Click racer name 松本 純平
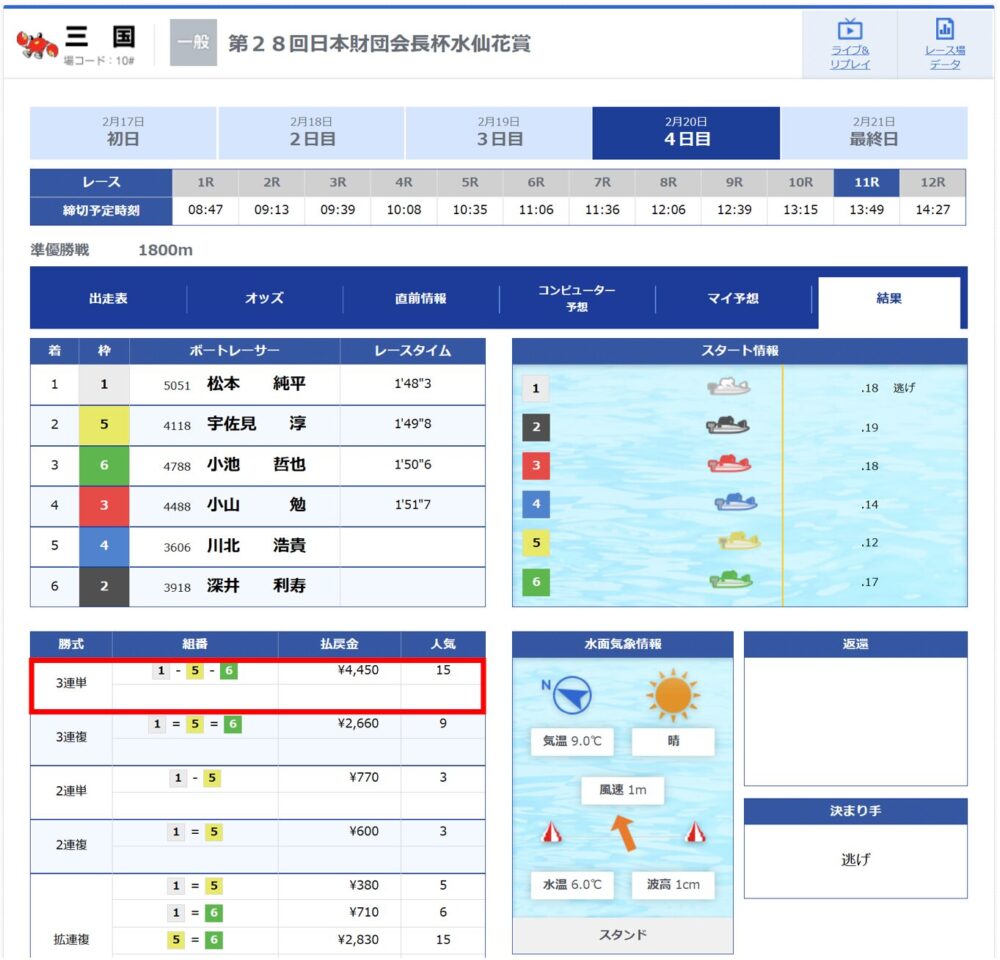The width and height of the screenshot is (1000, 960). (256, 384)
